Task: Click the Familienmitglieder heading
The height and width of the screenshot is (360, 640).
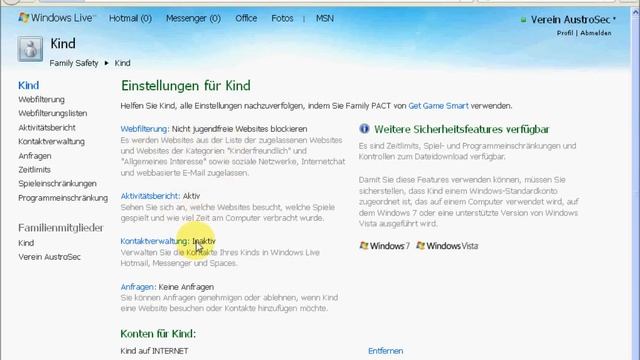Action: coord(61,228)
